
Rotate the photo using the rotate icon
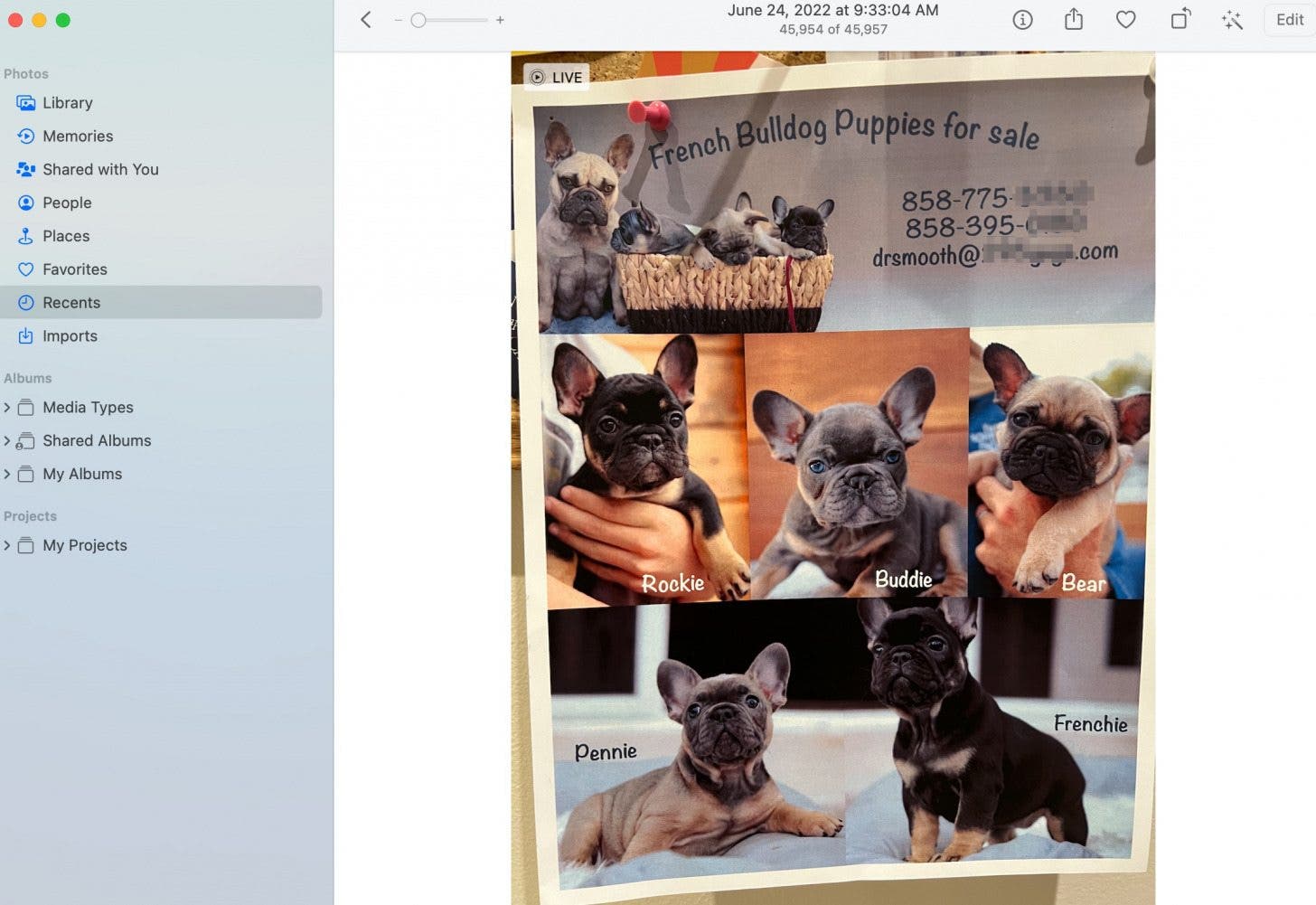click(1180, 19)
